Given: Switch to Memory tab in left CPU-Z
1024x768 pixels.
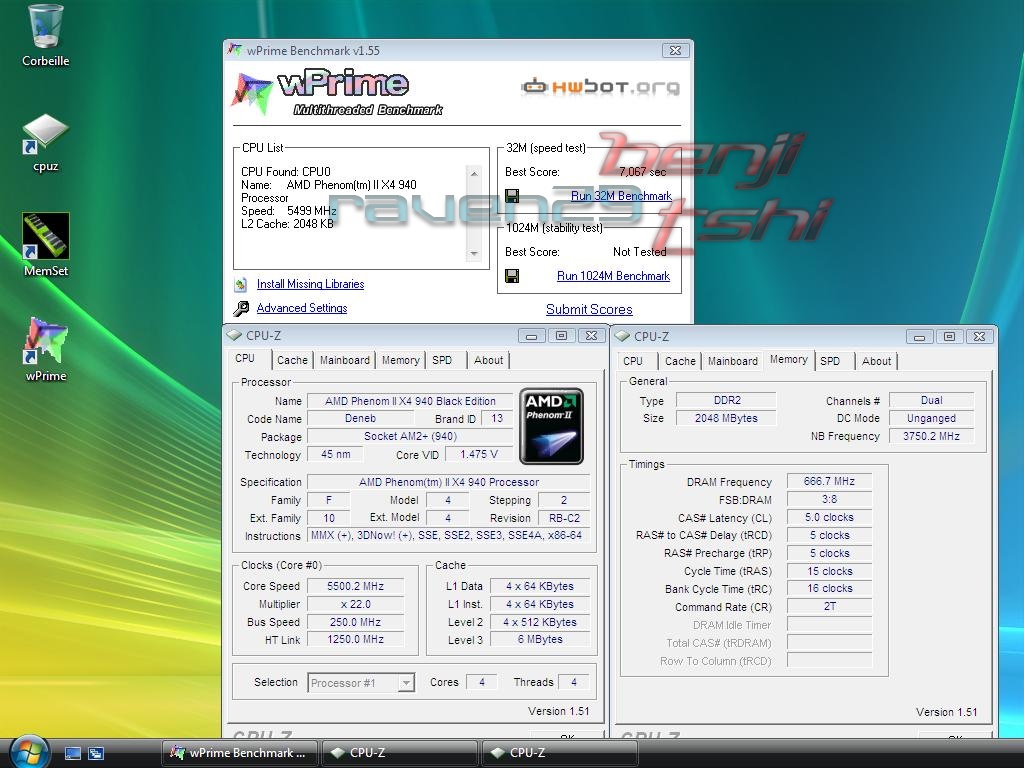Looking at the screenshot, I should pyautogui.click(x=400, y=360).
